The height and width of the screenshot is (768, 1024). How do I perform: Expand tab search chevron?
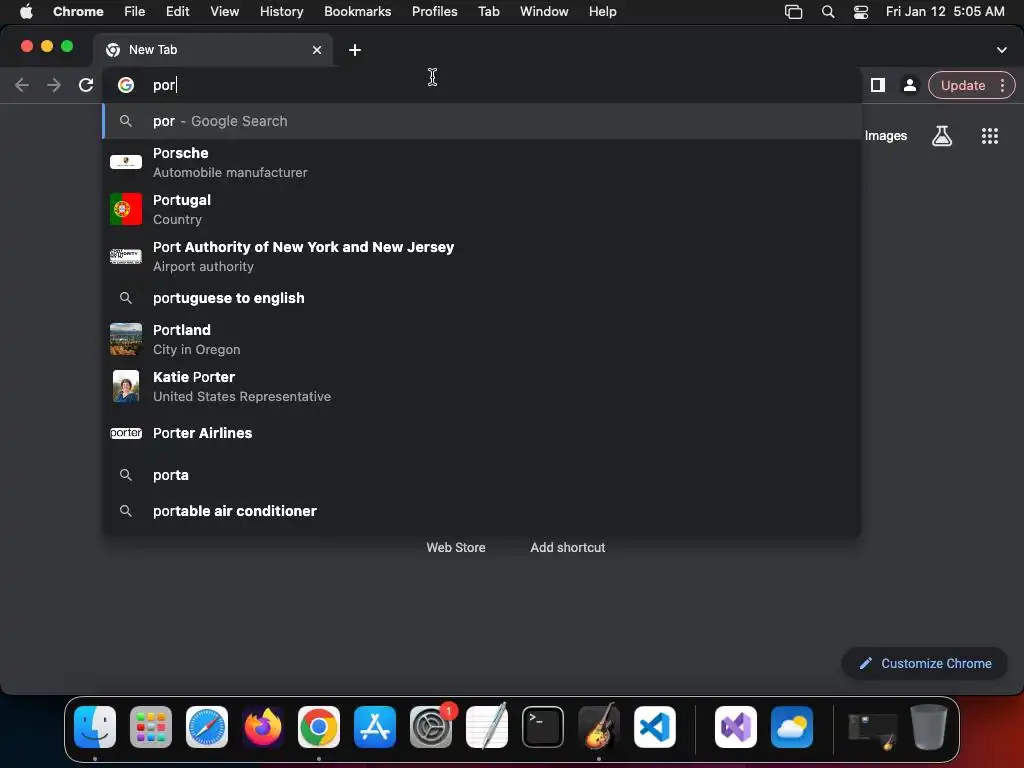click(1002, 50)
